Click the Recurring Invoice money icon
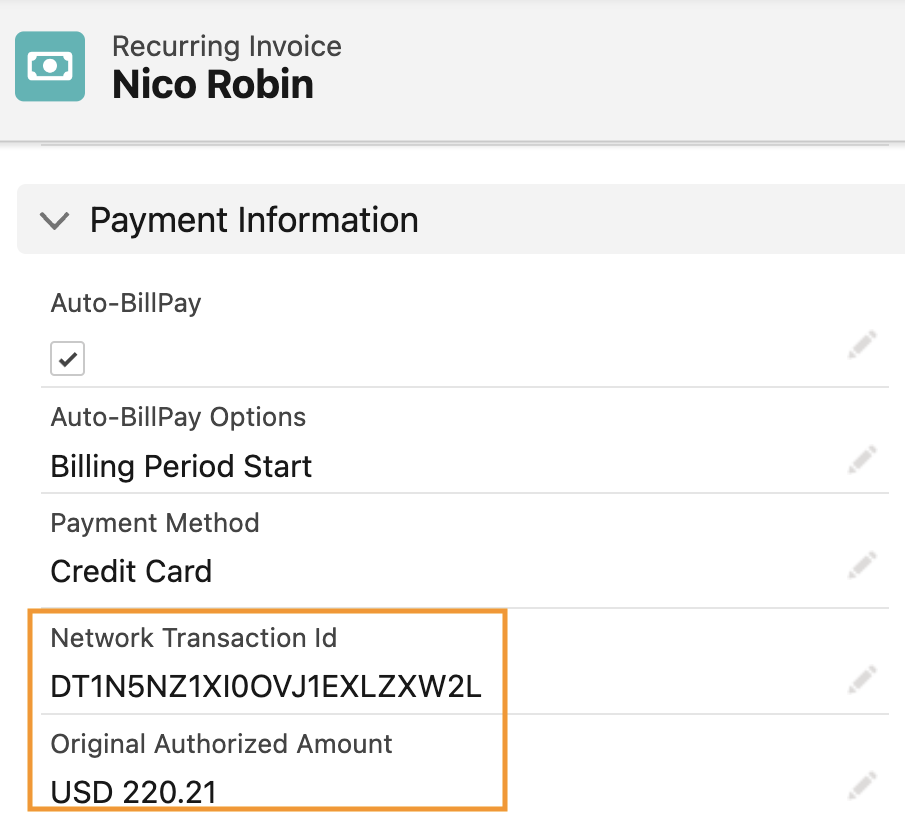This screenshot has width=905, height=818. click(50, 66)
